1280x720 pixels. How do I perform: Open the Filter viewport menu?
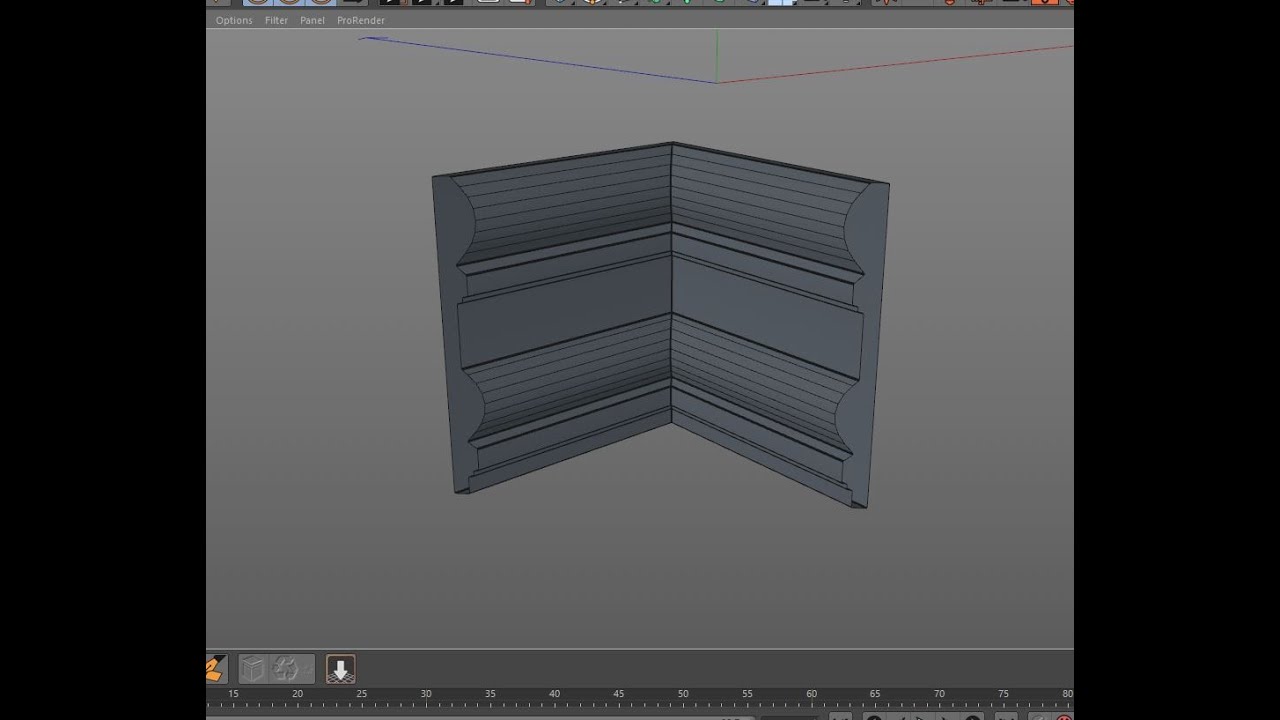tap(276, 20)
